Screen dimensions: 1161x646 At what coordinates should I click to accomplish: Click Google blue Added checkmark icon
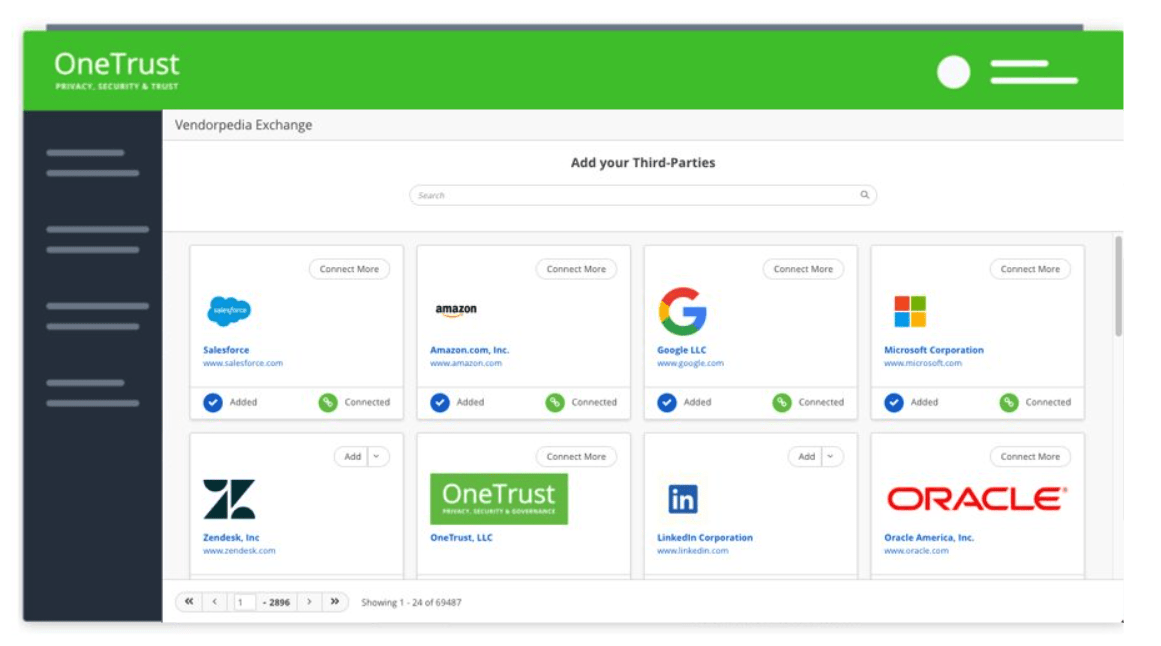(x=667, y=402)
